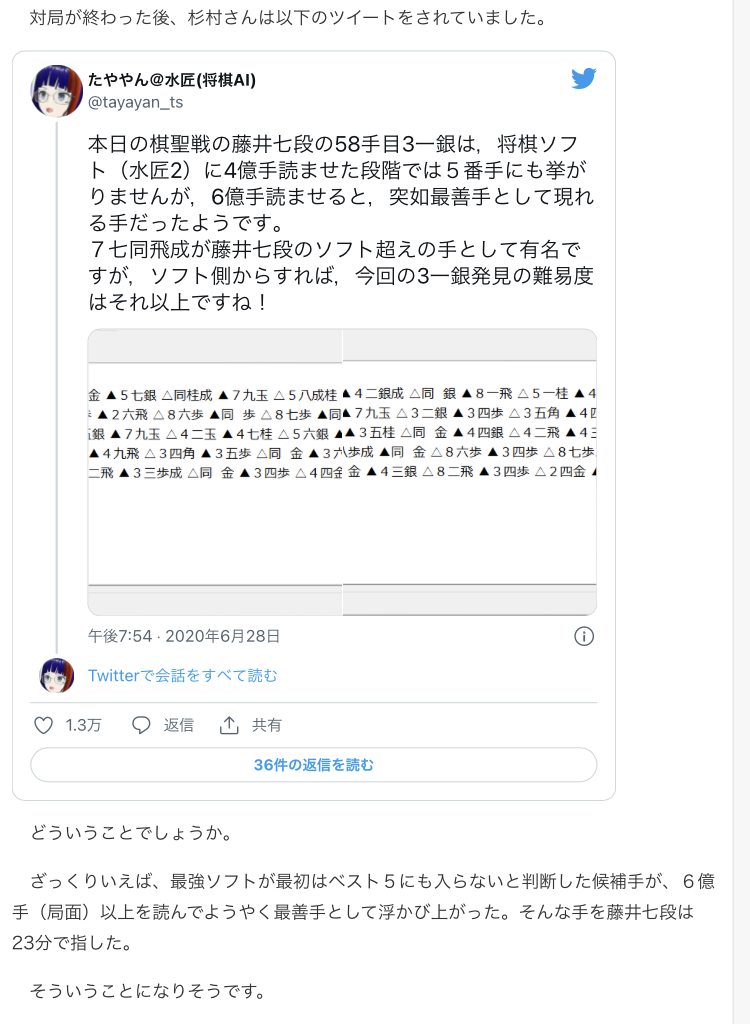Screen dimensions: 750x1024
Task: Click the reply speech bubble icon
Action: click(141, 725)
